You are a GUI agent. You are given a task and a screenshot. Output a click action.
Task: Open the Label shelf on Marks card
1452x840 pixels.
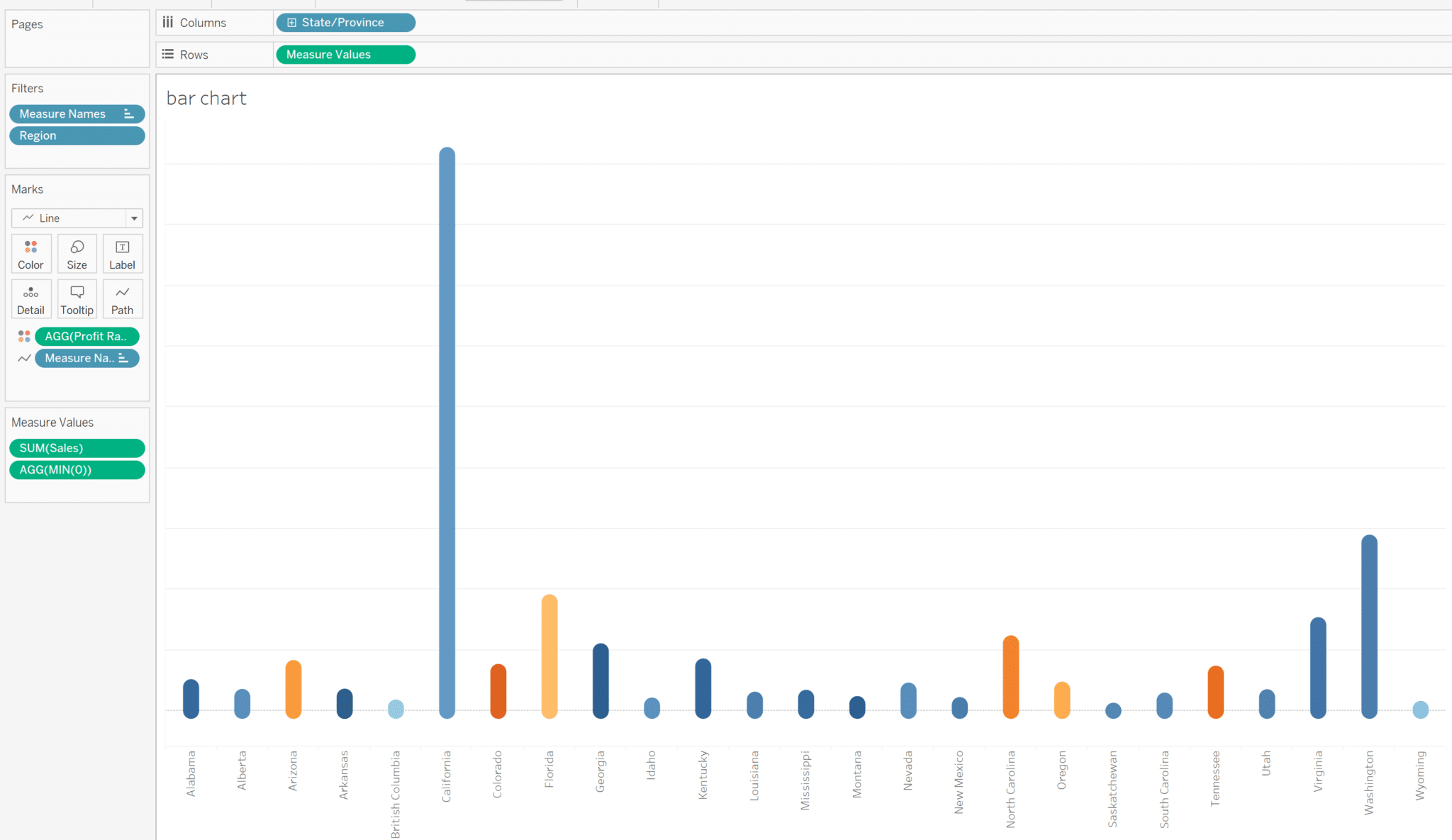122,254
